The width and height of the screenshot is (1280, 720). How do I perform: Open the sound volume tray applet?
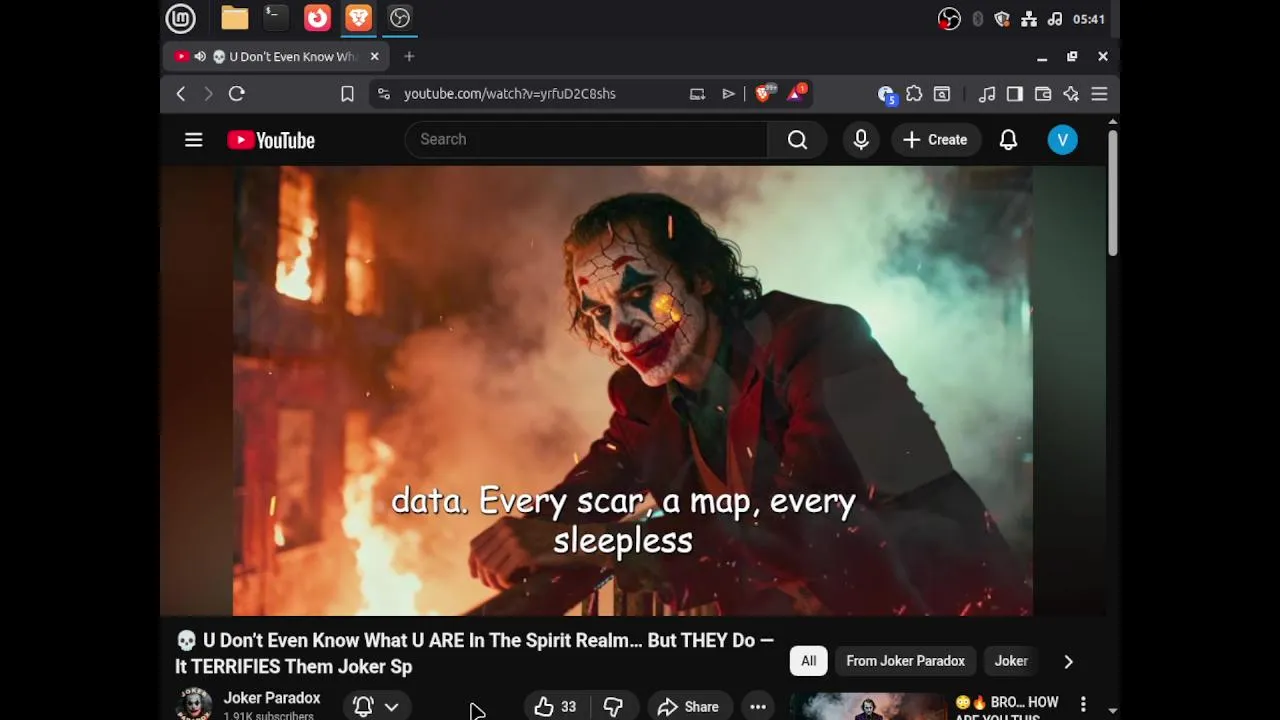click(x=1055, y=19)
